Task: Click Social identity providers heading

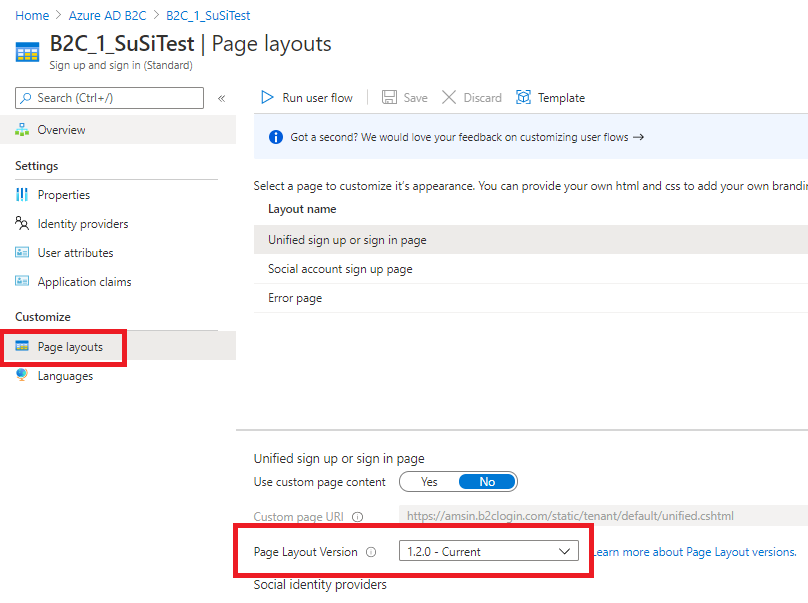Action: [x=320, y=584]
